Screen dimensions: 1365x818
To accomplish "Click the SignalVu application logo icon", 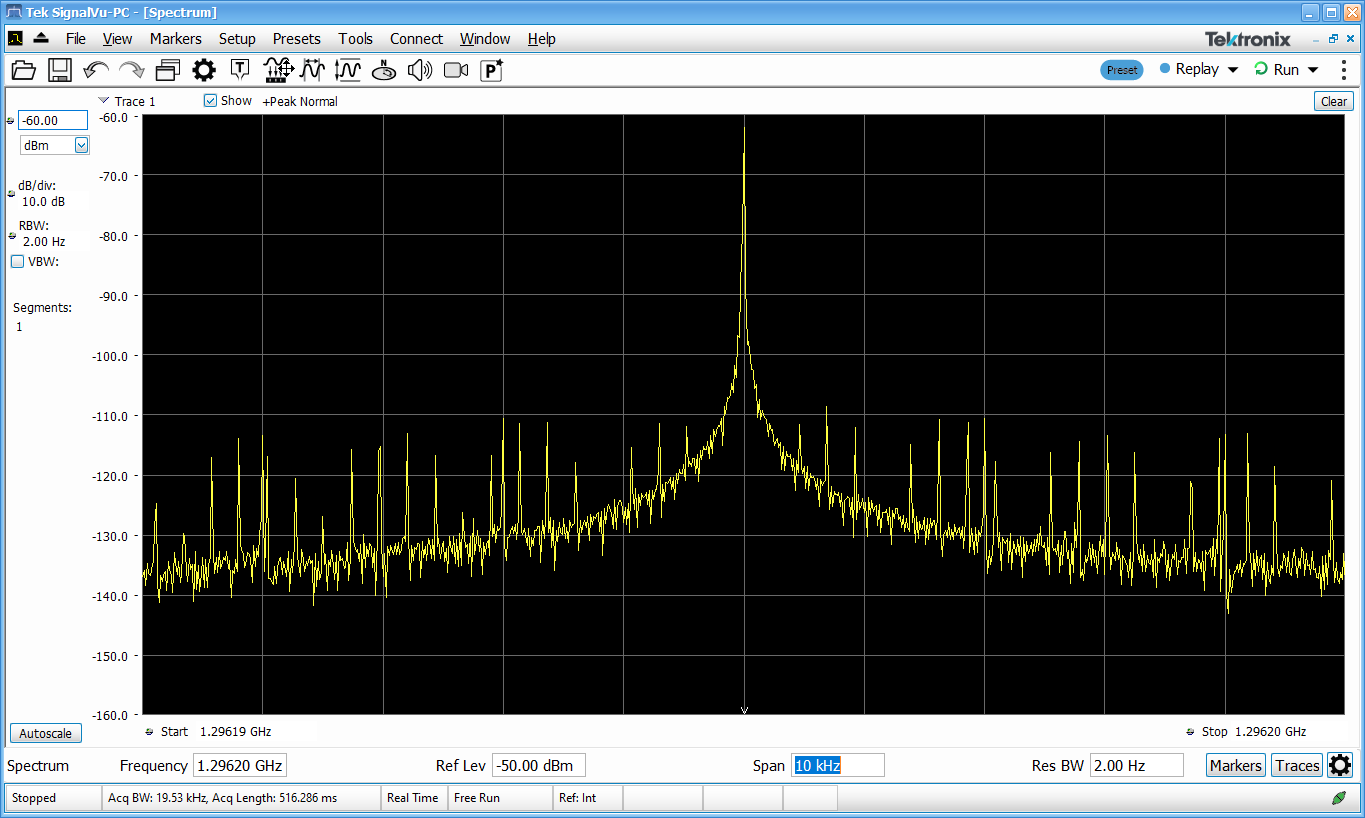I will 14,38.
